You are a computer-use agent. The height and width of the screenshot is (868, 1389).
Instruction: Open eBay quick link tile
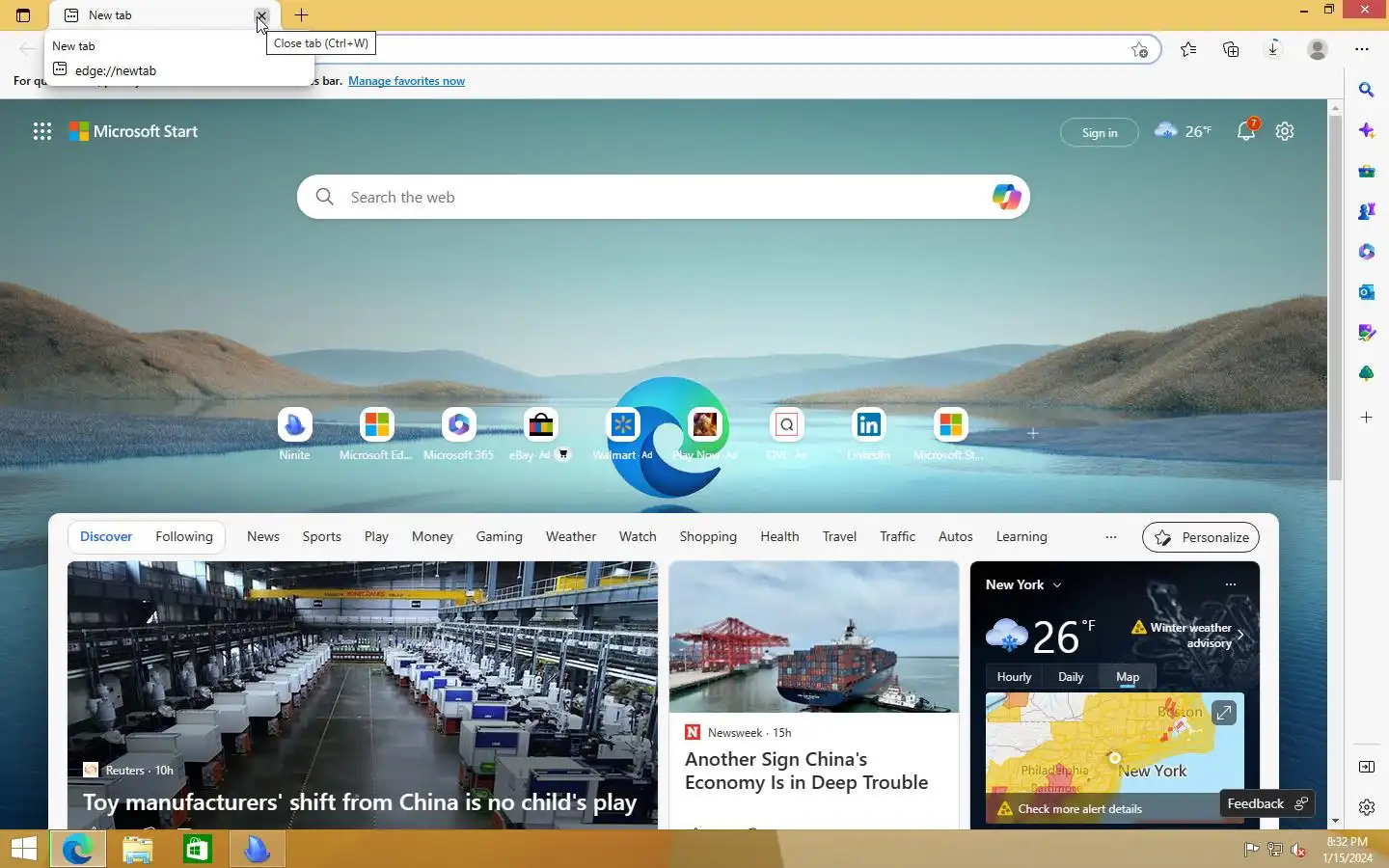(540, 434)
